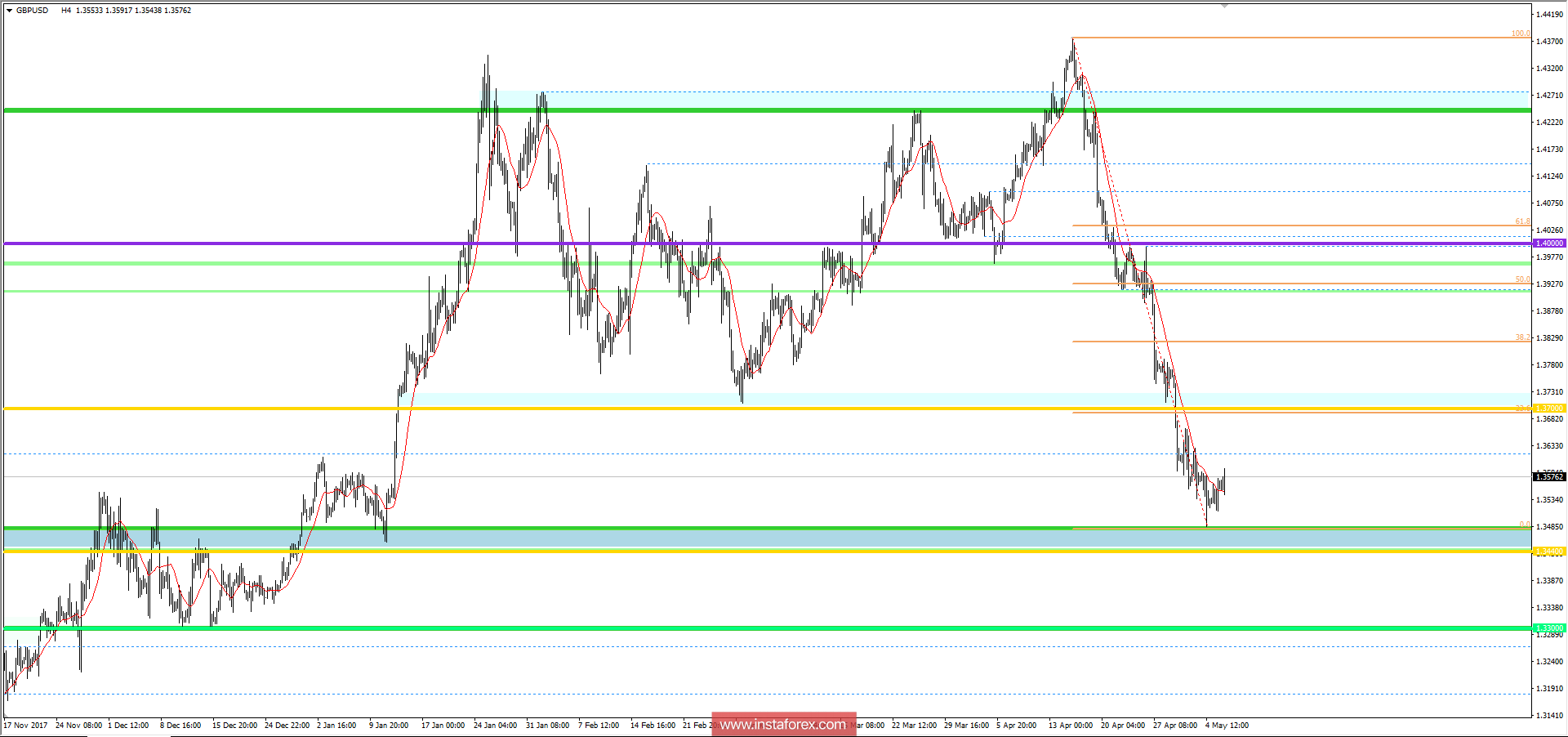Click the 17 Nov 2017 date label

click(x=26, y=726)
